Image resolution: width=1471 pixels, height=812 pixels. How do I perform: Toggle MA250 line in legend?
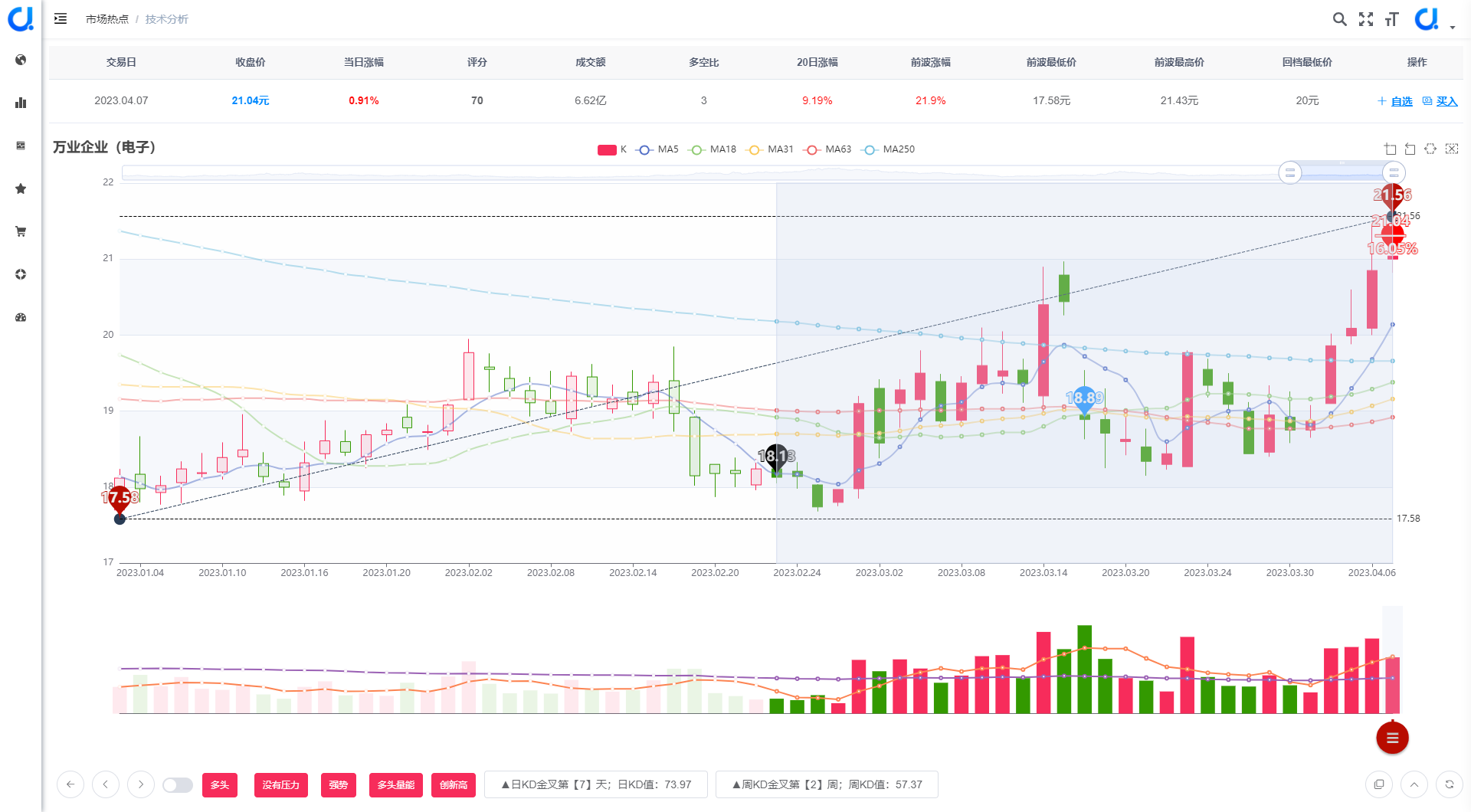888,149
